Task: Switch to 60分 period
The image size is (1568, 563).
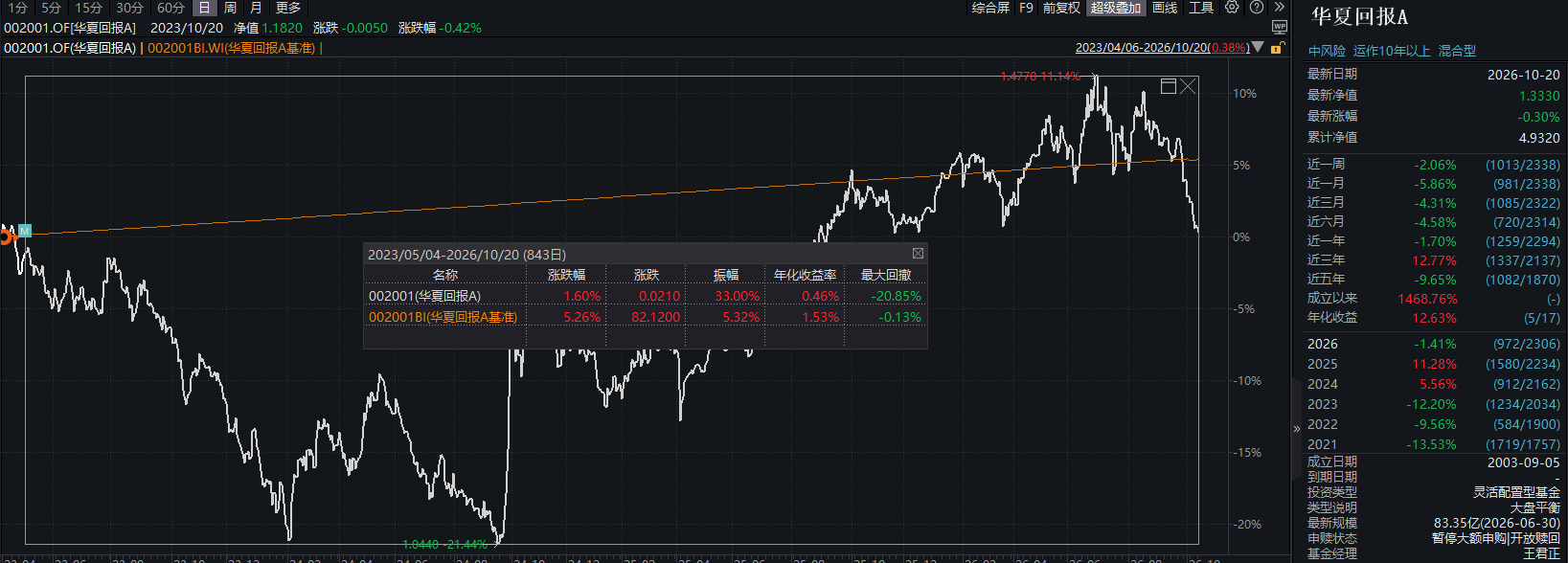Action: (170, 8)
